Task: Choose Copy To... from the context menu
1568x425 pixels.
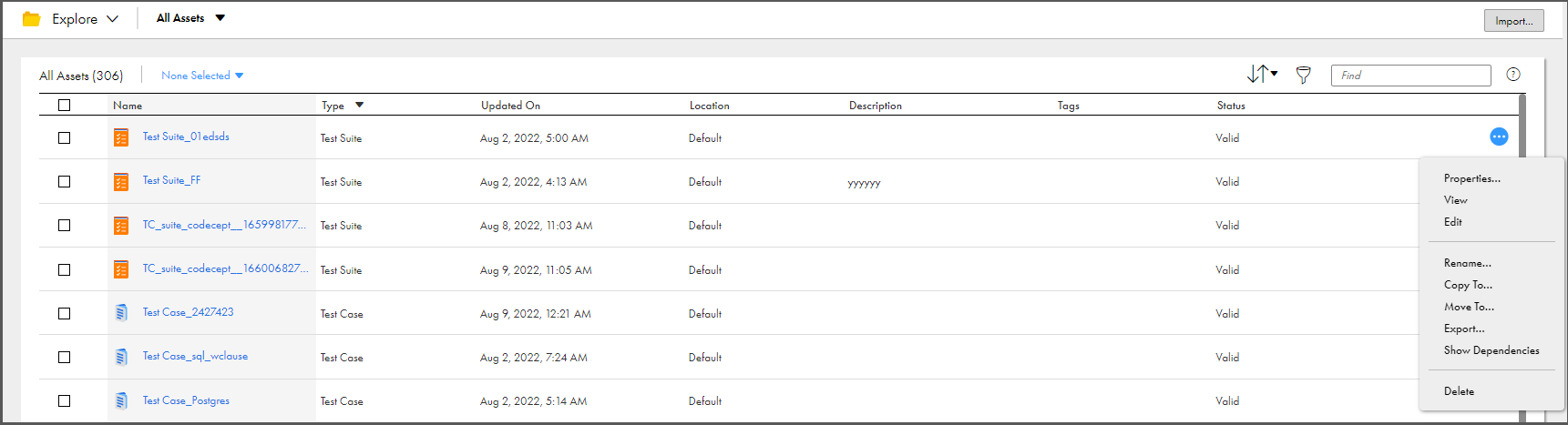Action: [x=1468, y=285]
